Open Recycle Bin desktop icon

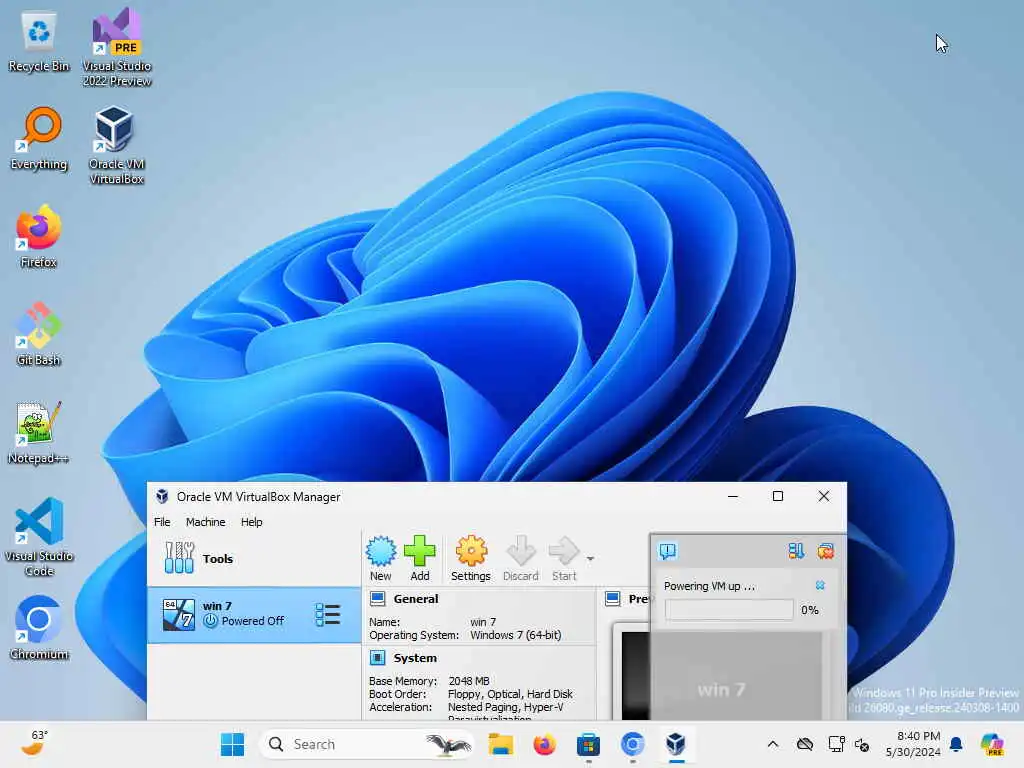(39, 42)
